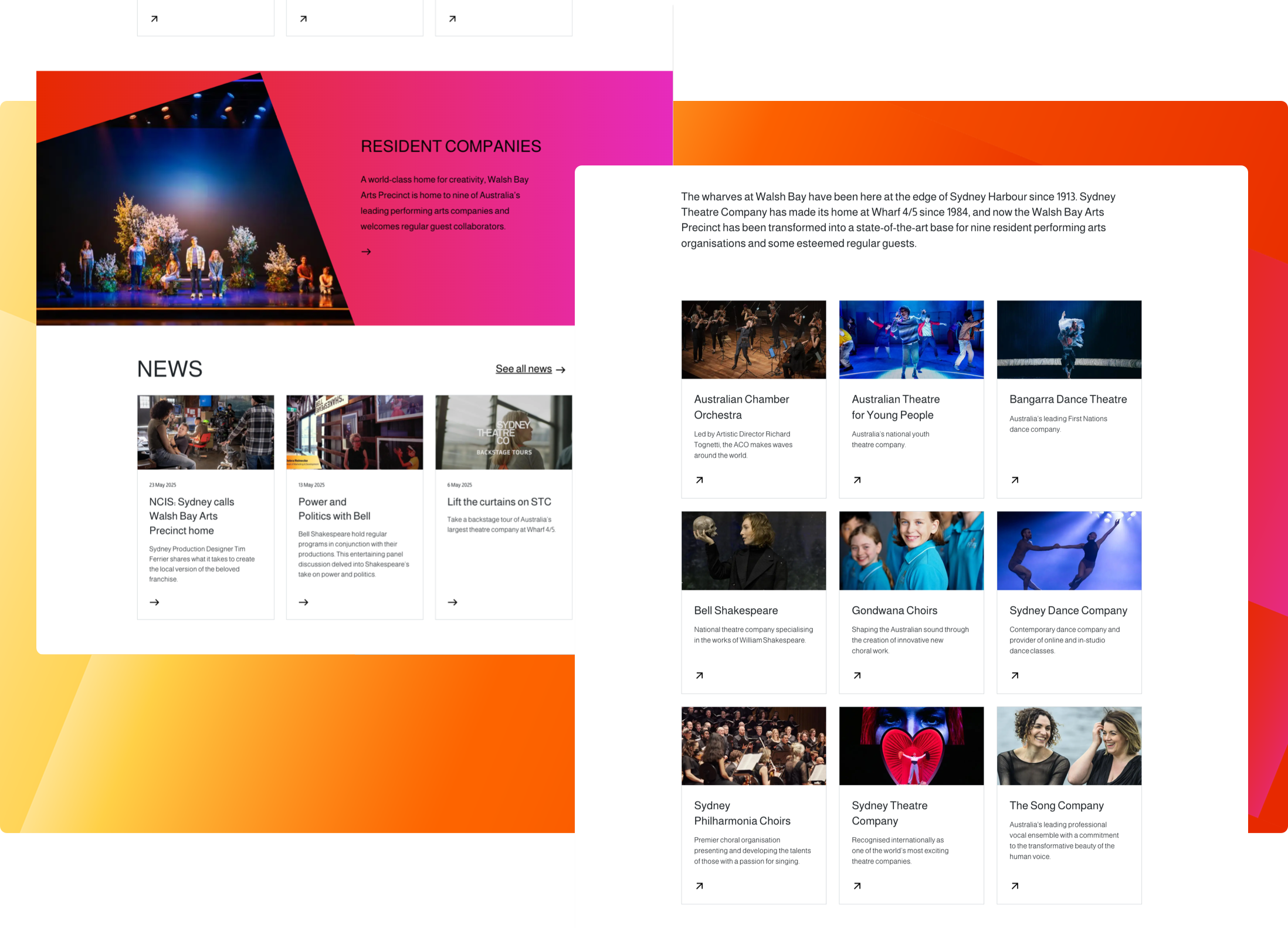Click the arrow on the Sydney Philharmonia Choirs card
Screen dimensions: 1288x934
pyautogui.click(x=699, y=886)
